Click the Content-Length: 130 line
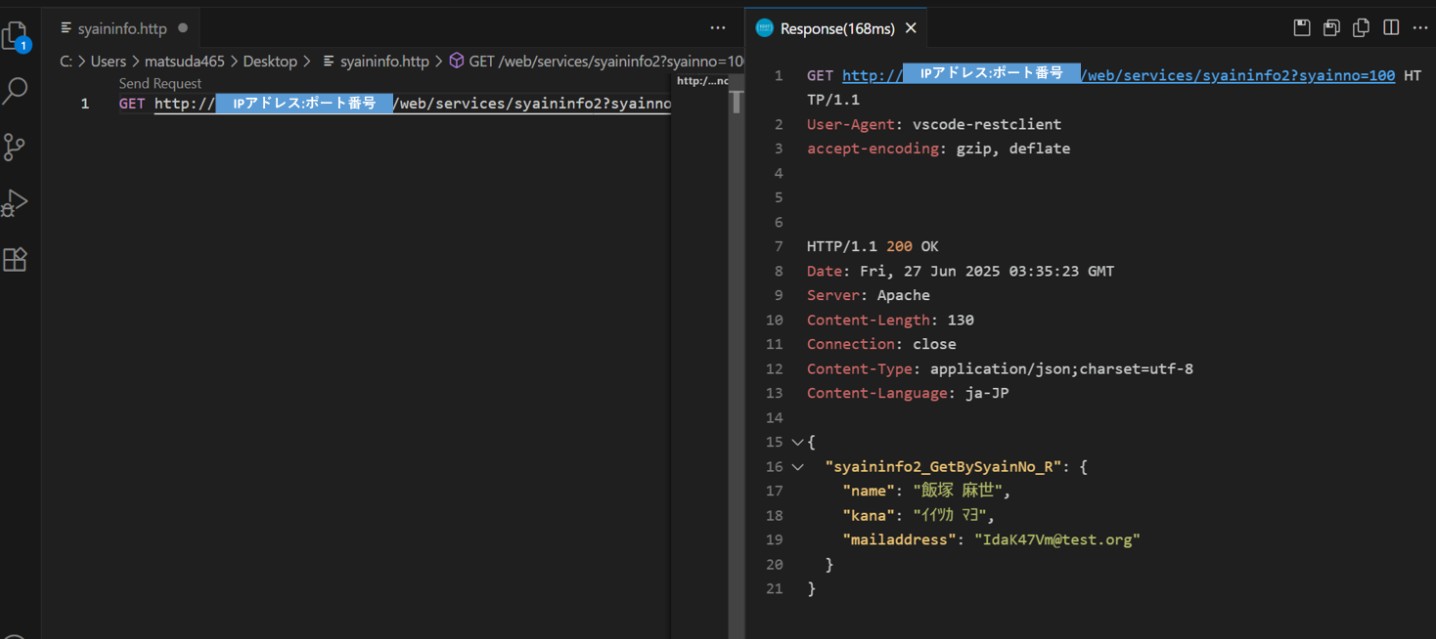1436x639 pixels. pyautogui.click(x=890, y=320)
